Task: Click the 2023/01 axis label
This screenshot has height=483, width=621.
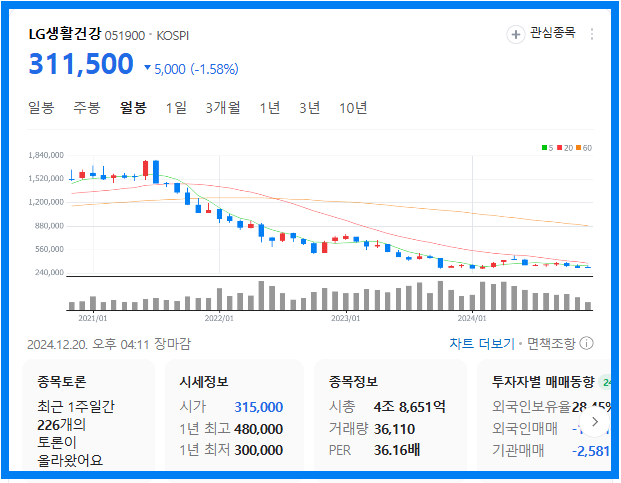Action: (x=345, y=318)
